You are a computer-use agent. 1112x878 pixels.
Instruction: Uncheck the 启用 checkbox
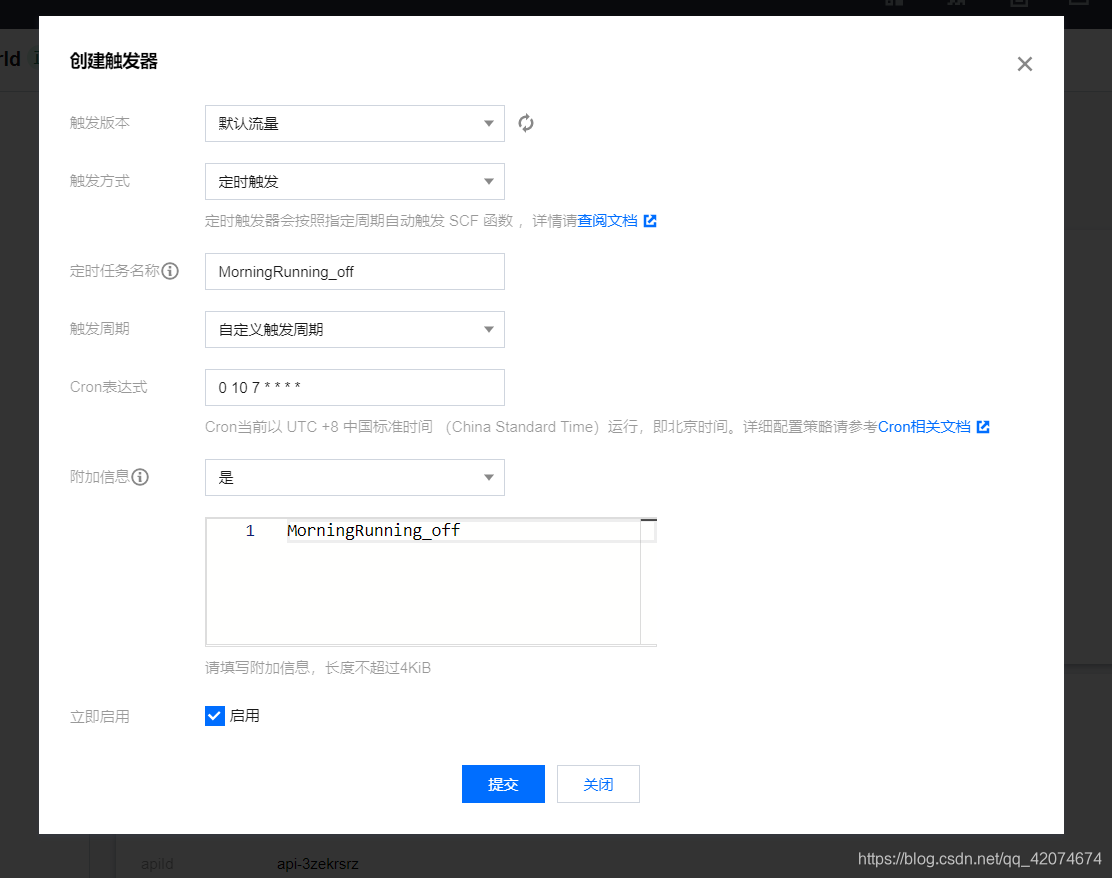pos(214,715)
